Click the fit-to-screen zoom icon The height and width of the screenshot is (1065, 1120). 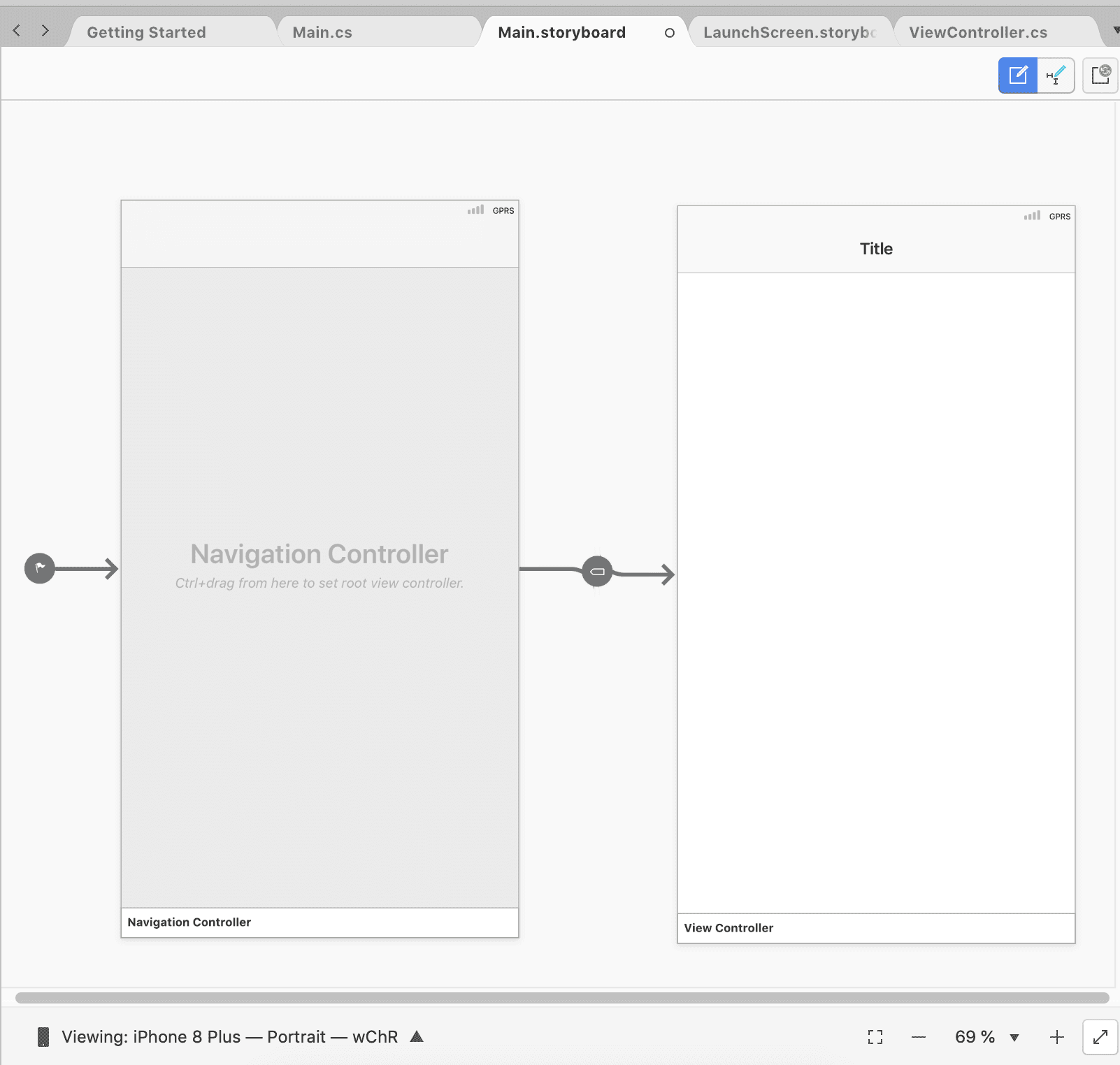pyautogui.click(x=875, y=1037)
